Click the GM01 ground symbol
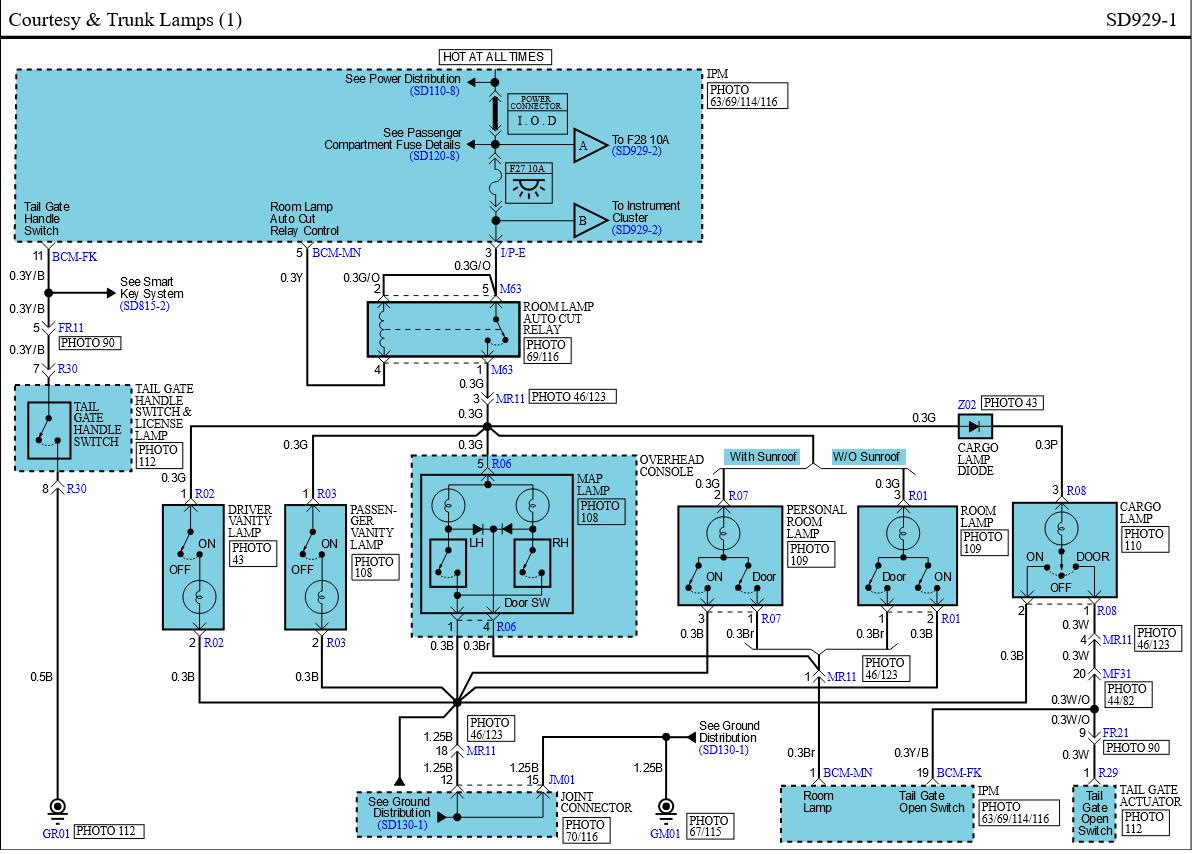 click(x=664, y=807)
